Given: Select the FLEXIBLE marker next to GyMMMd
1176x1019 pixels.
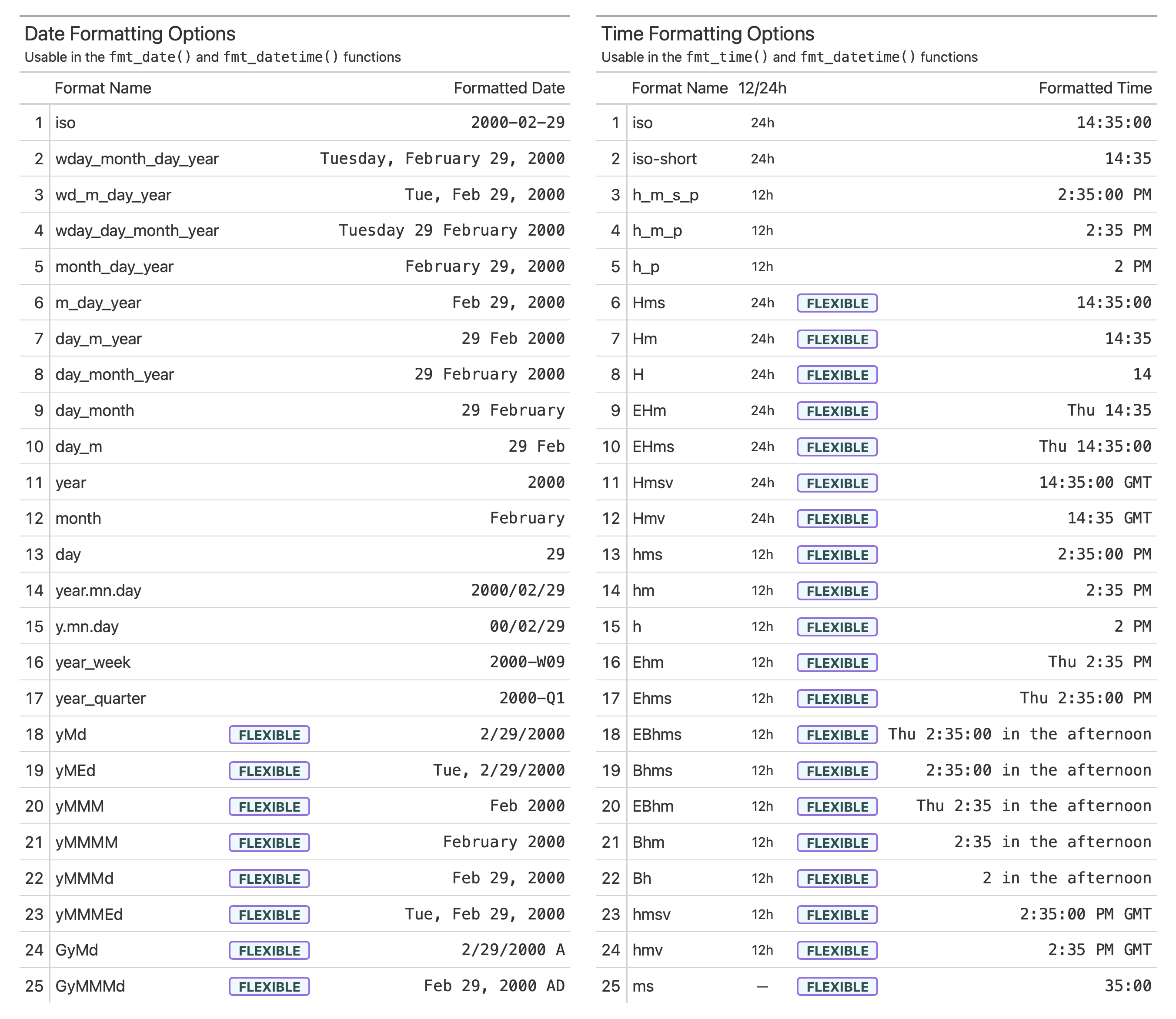Looking at the screenshot, I should [x=269, y=986].
